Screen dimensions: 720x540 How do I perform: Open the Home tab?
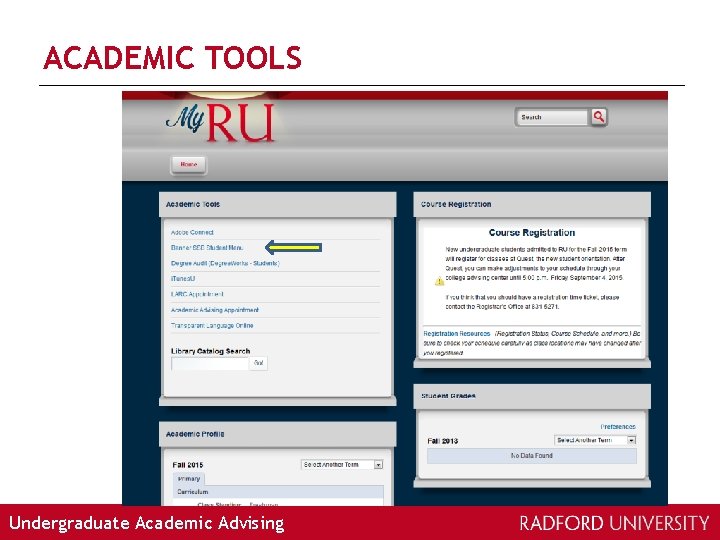tap(189, 164)
